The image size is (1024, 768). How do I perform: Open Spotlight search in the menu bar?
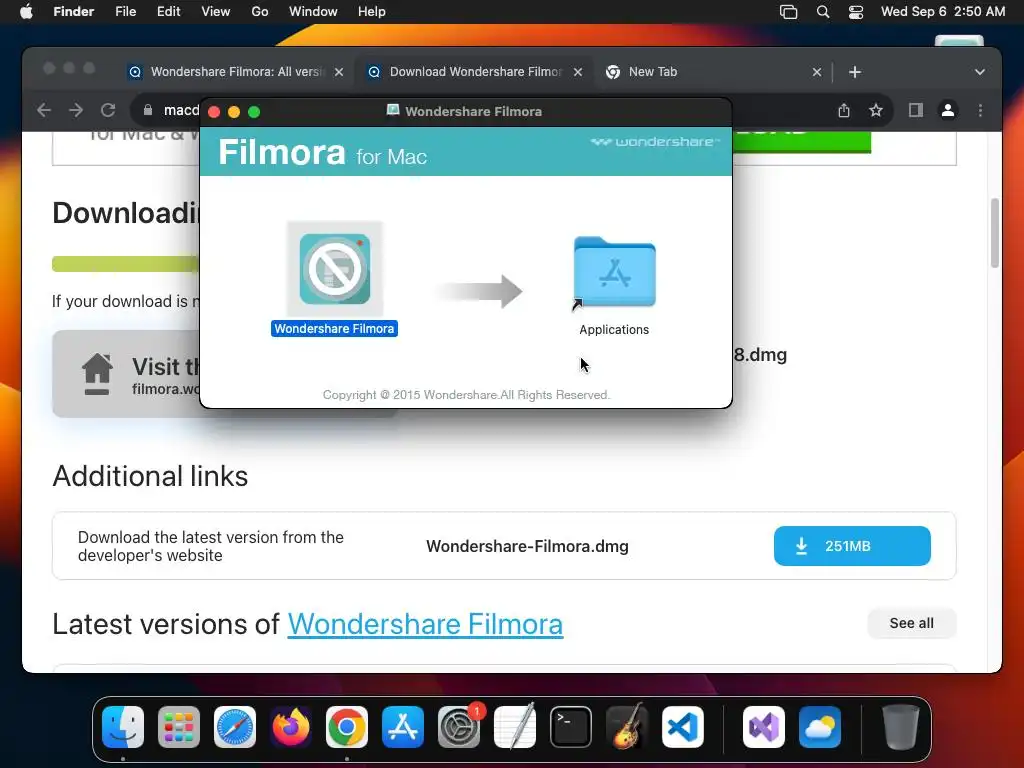(823, 12)
